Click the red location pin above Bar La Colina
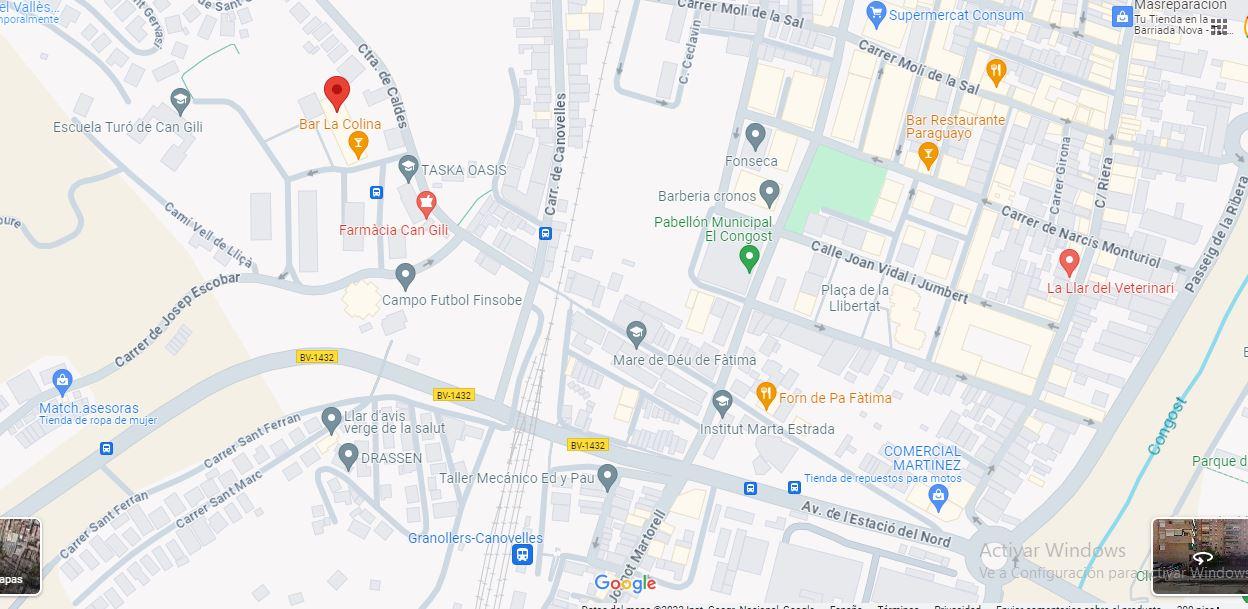 tap(337, 93)
